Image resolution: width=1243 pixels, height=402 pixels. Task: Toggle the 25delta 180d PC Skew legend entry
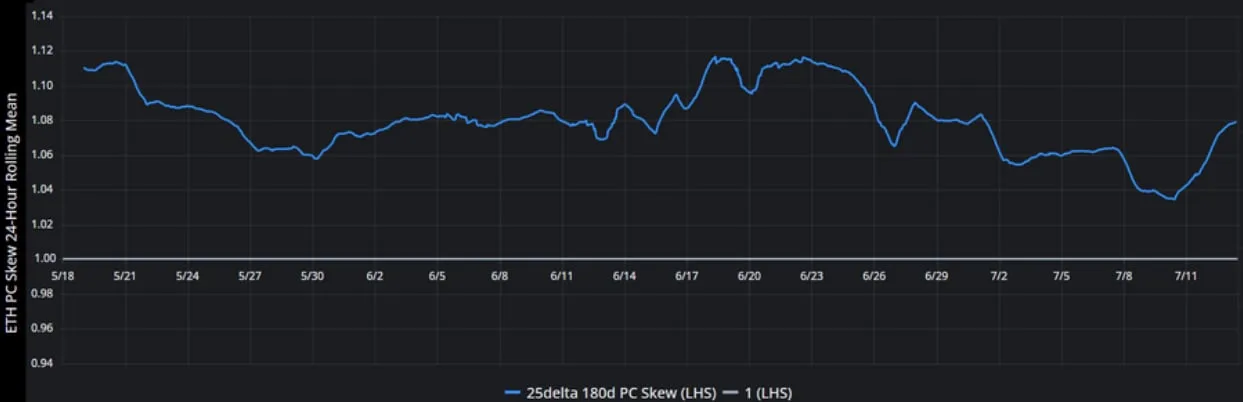(609, 393)
